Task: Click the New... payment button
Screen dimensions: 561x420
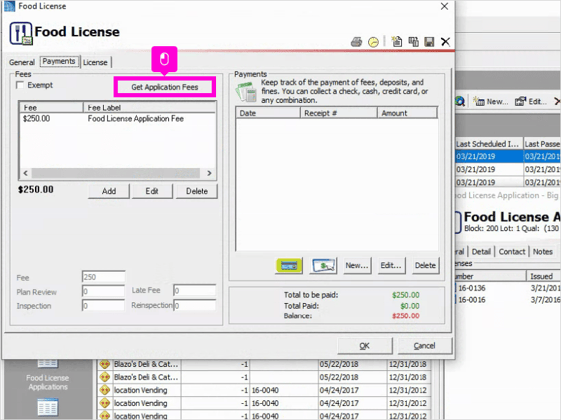Action: click(357, 265)
